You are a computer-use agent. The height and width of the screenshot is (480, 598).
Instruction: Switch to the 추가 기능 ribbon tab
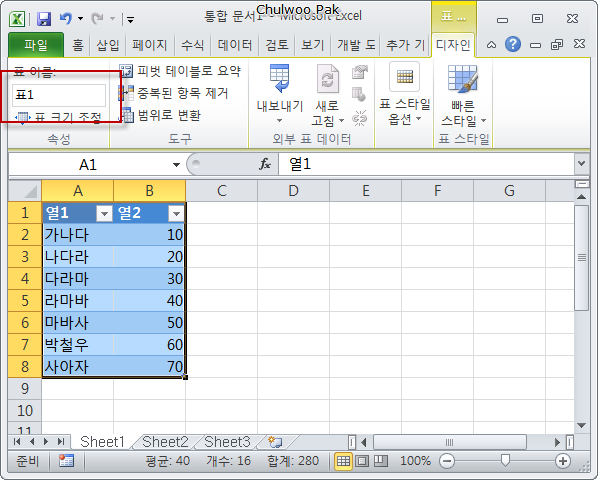(x=405, y=45)
